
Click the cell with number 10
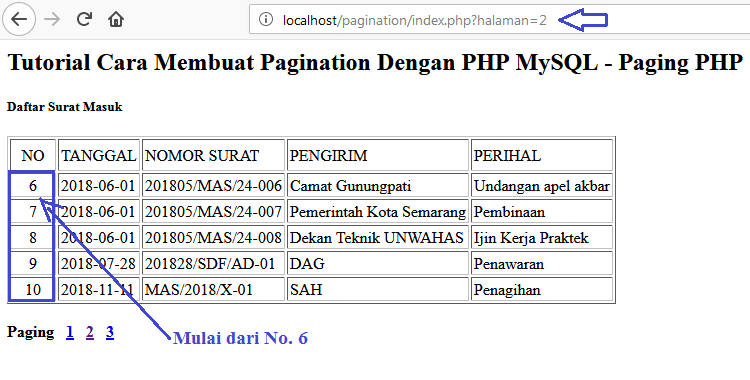pos(33,290)
